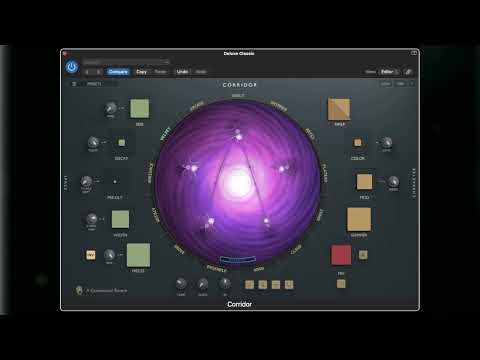
Task: Toggle the small yellow button left of green pad
Action: click(91, 255)
